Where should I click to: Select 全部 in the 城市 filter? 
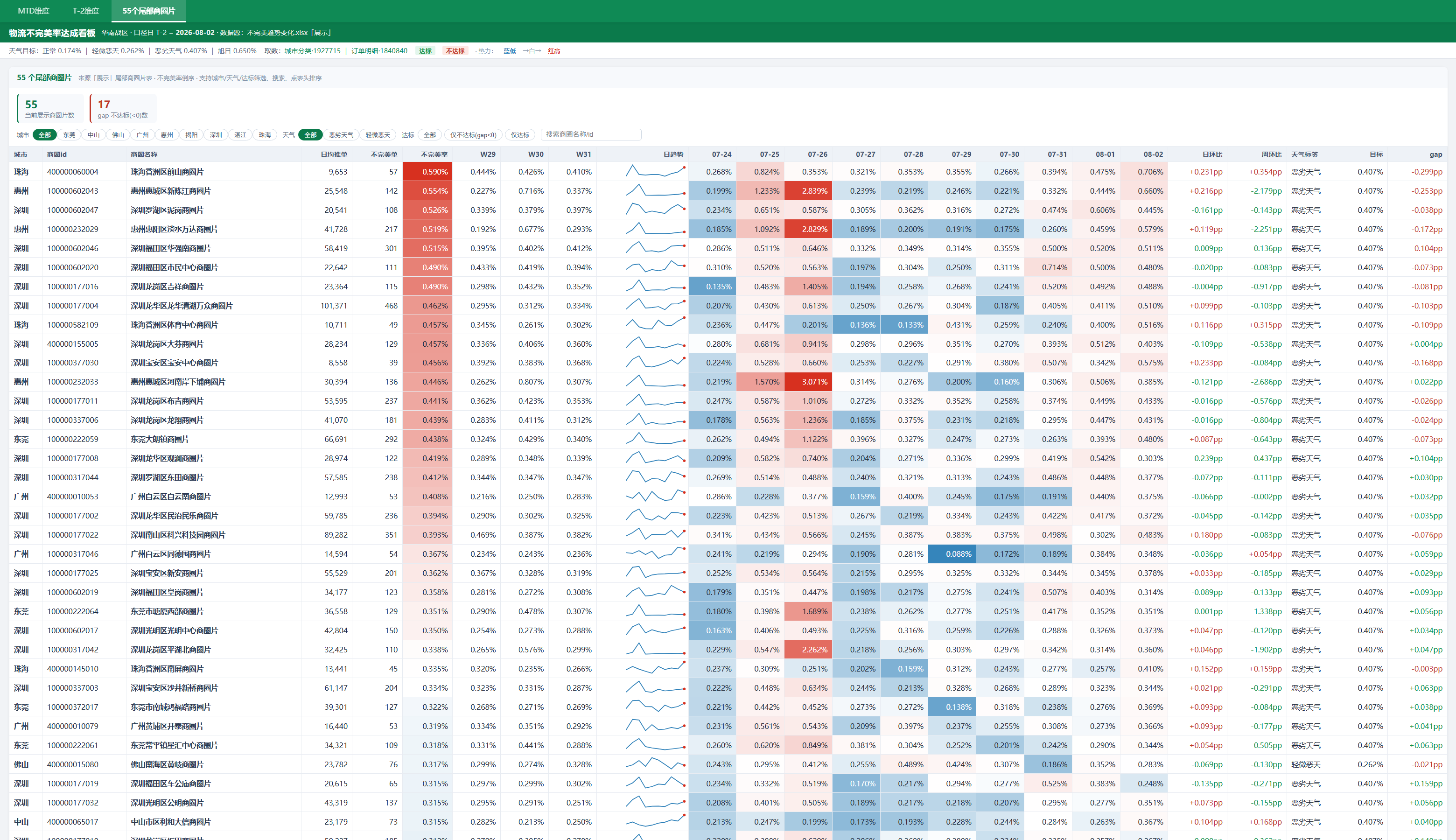click(44, 135)
